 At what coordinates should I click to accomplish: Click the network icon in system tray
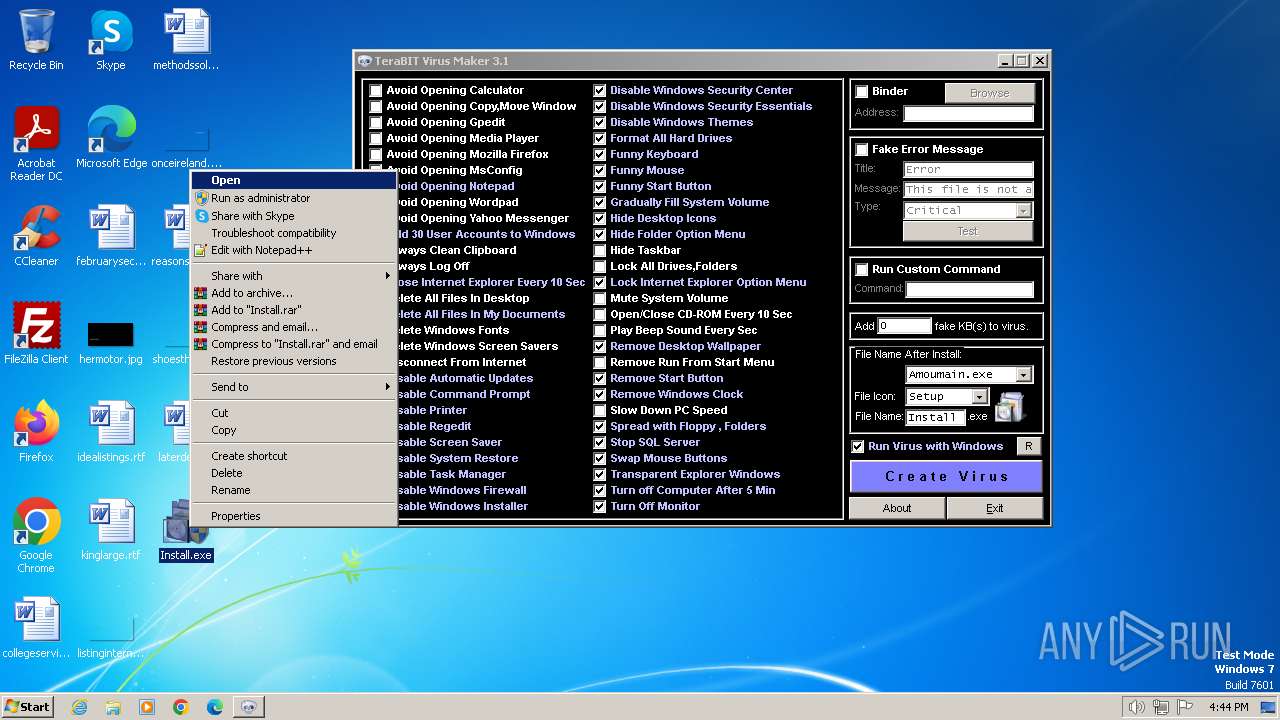coord(1160,707)
